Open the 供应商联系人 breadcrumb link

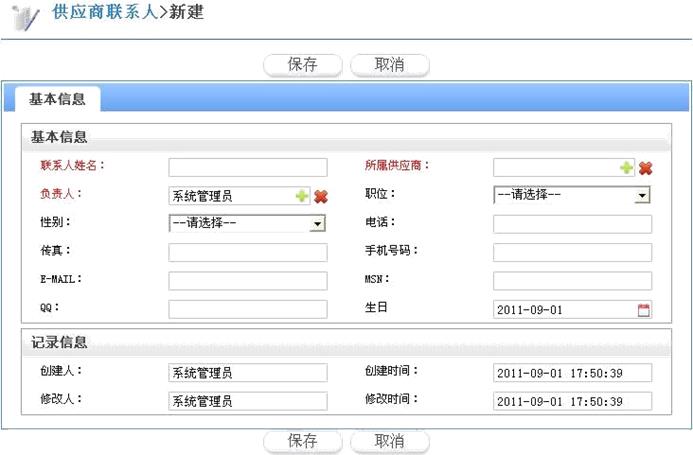(105, 12)
